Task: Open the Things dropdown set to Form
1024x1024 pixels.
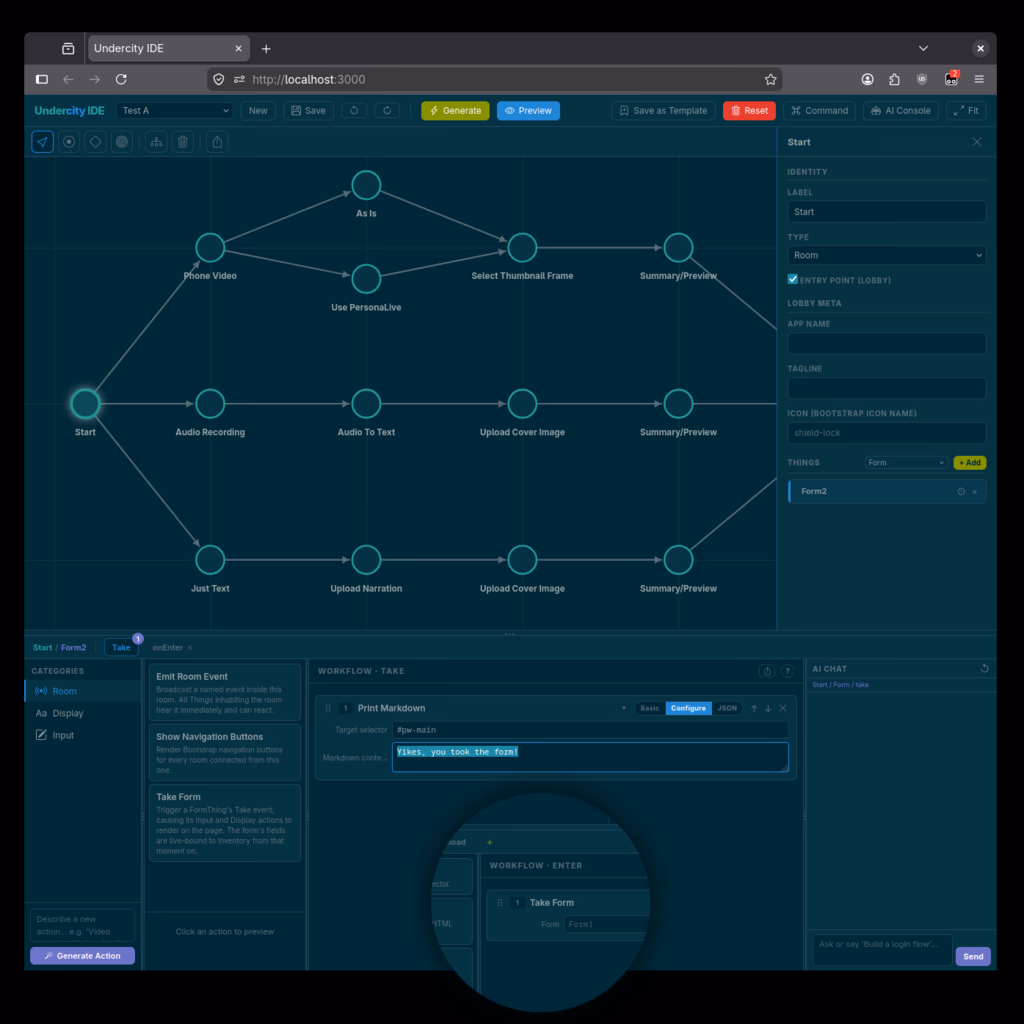Action: (906, 462)
